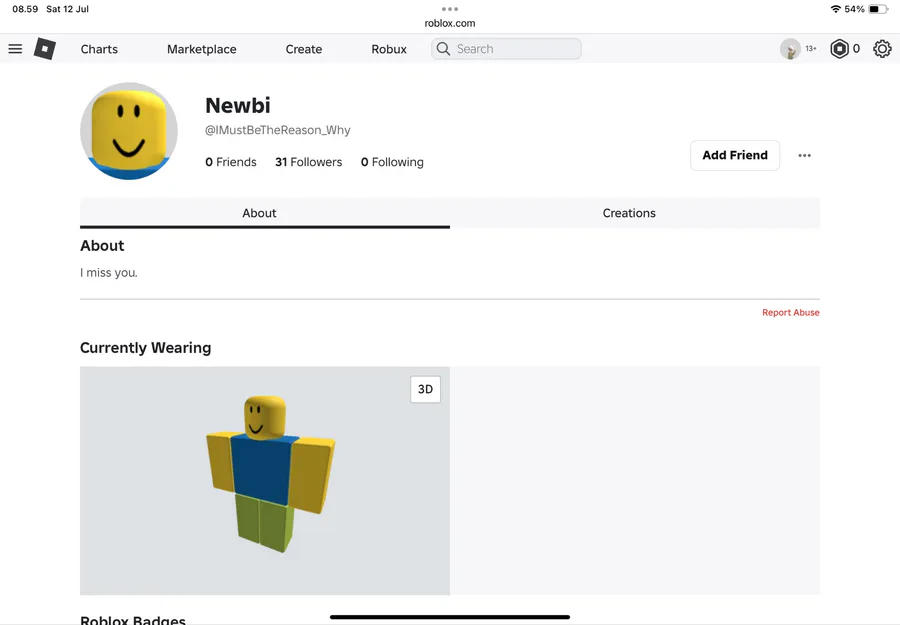Open the Marketplace page

[201, 49]
